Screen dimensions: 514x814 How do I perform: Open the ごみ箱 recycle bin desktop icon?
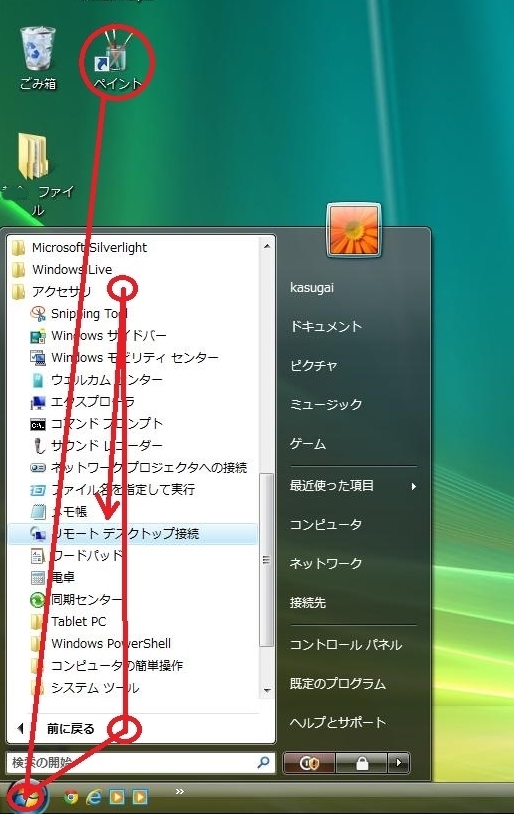coord(37,58)
